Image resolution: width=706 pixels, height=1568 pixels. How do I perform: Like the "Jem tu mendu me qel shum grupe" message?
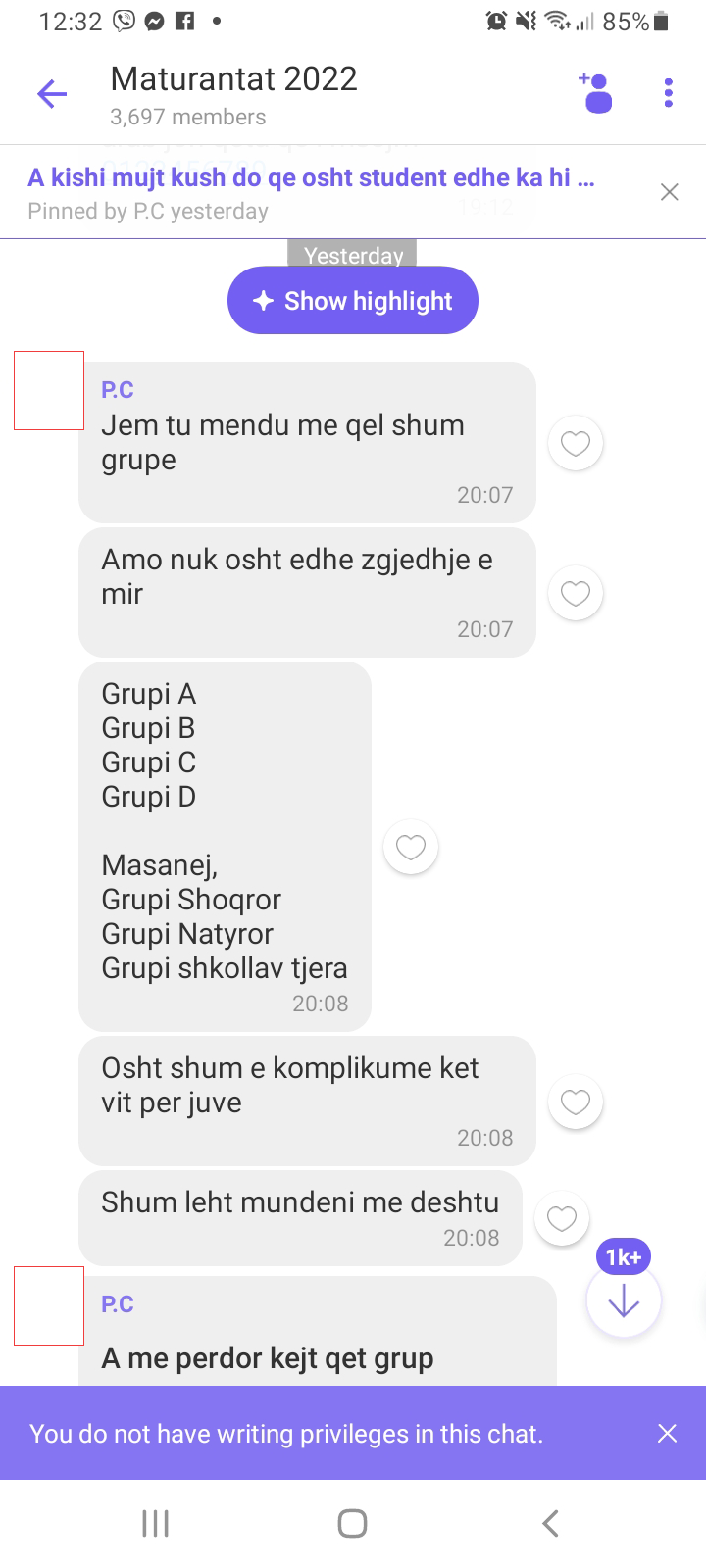[576, 443]
